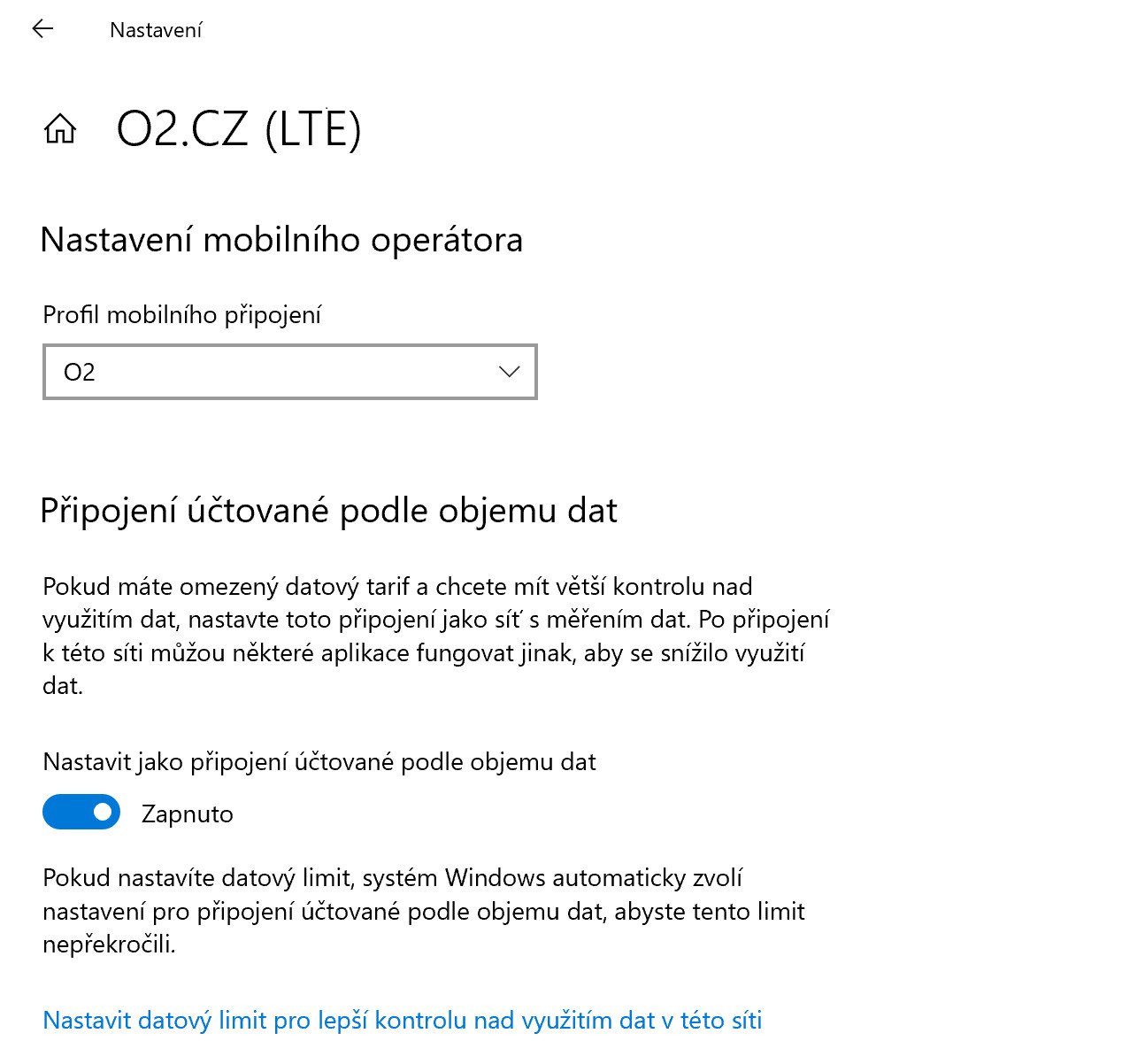1122x1064 pixels.
Task: Click the "Nastavení" window title text
Action: [156, 30]
